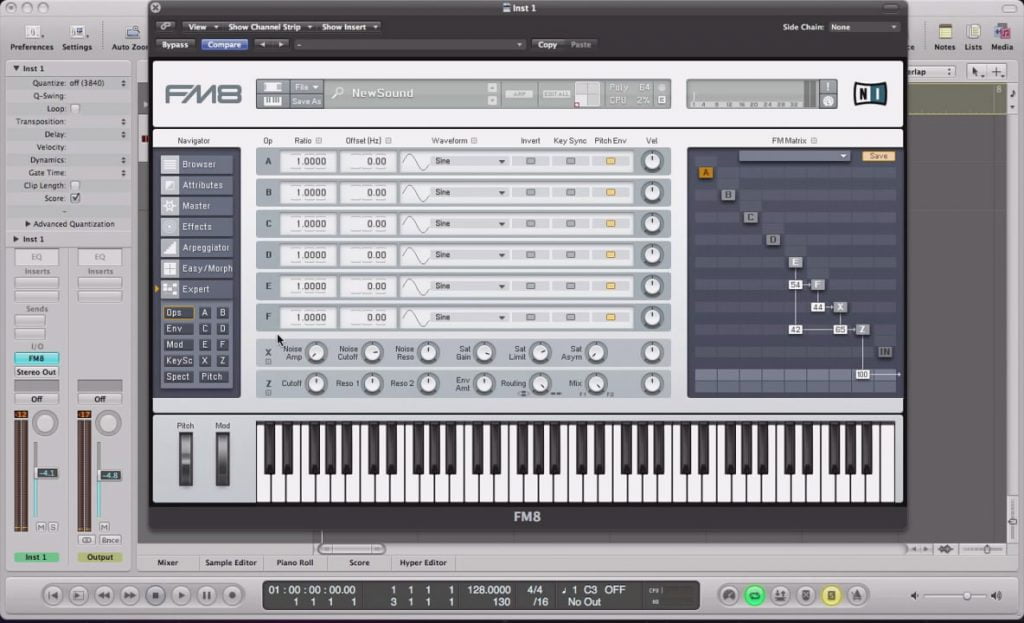Toggle Pitch Env for operator F
The image size is (1024, 623).
pyautogui.click(x=611, y=317)
